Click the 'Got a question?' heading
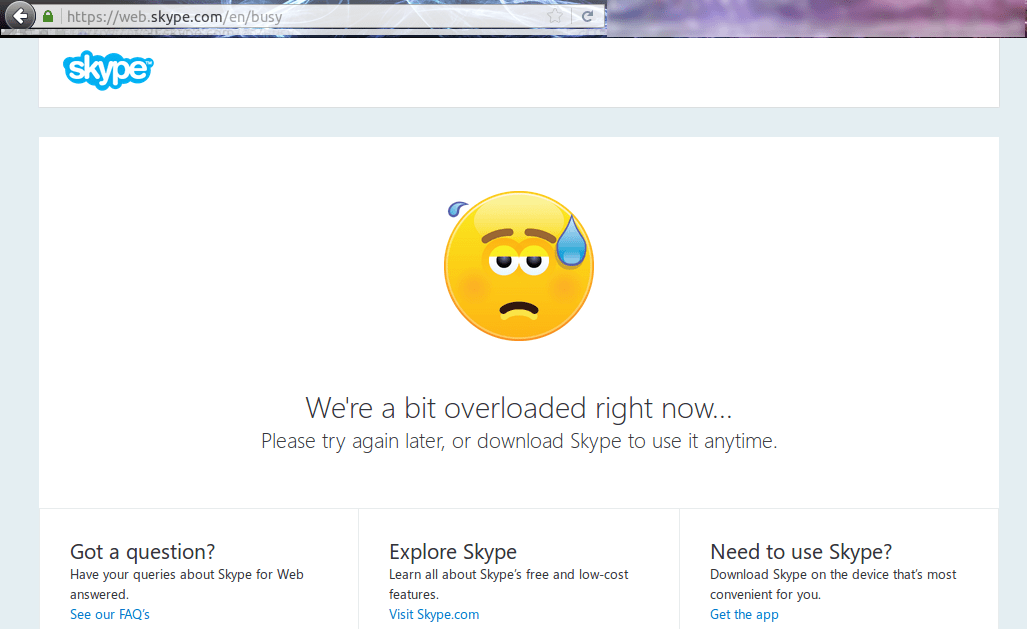 pyautogui.click(x=142, y=552)
